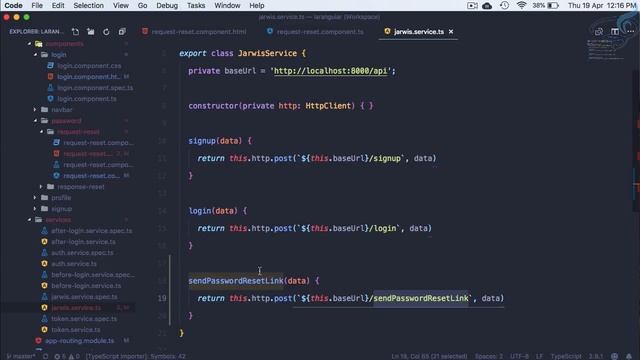The image size is (640, 360).
Task: Collapse all folders in Explorer
Action: (122, 31)
